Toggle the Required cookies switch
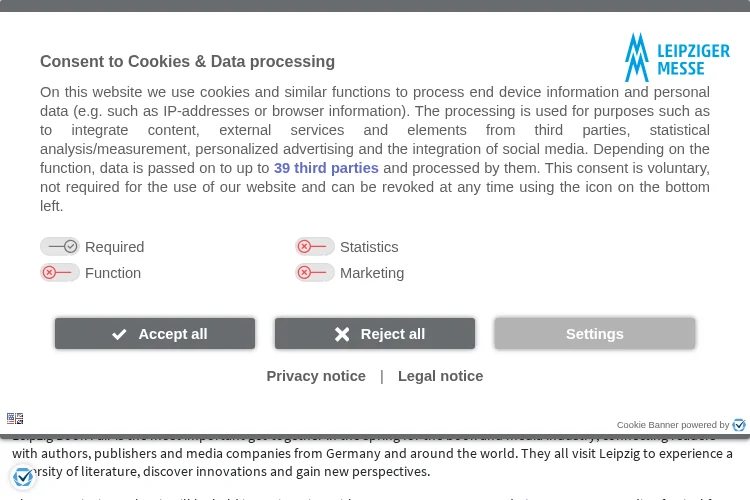 tap(60, 247)
